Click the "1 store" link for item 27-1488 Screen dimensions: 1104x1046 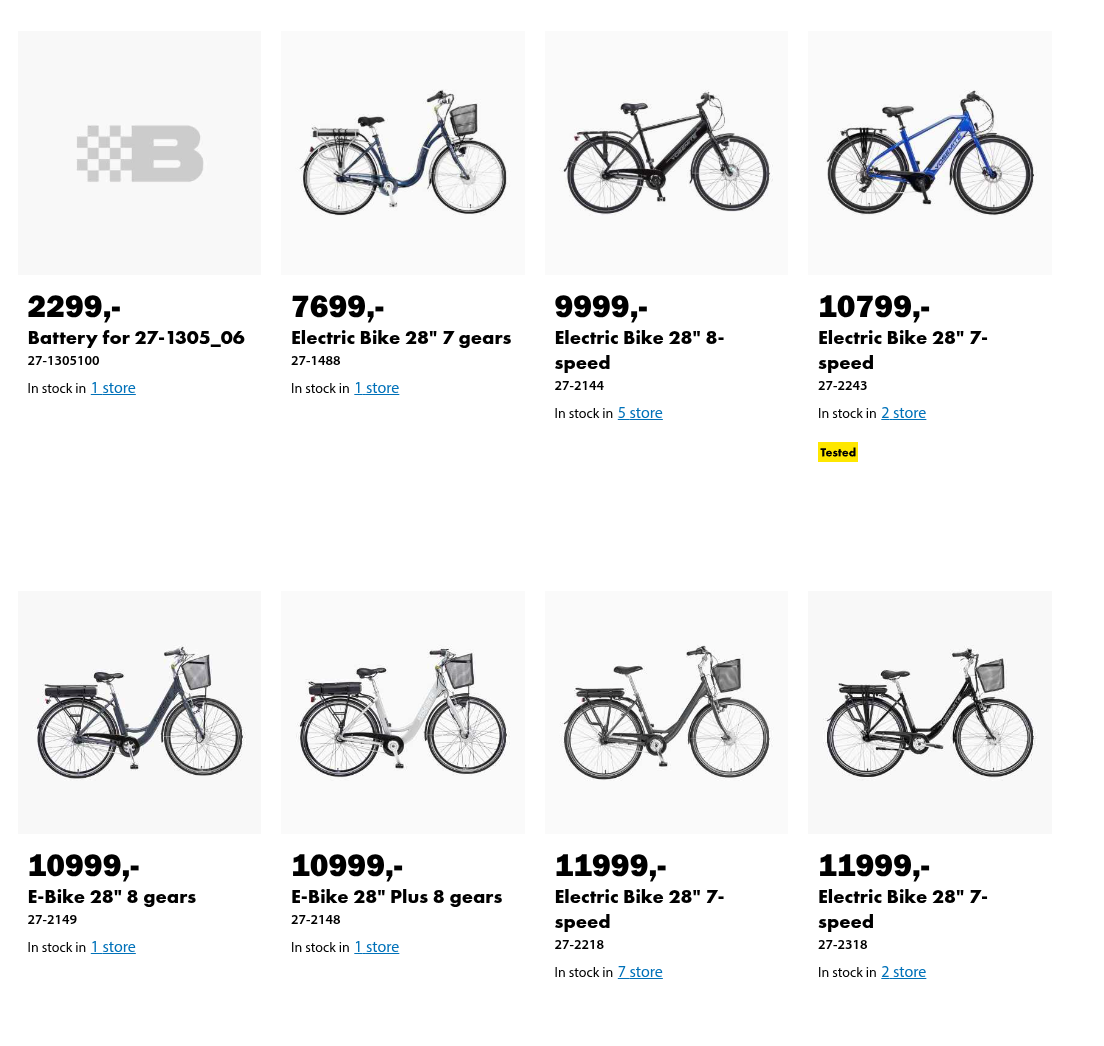[x=377, y=388]
